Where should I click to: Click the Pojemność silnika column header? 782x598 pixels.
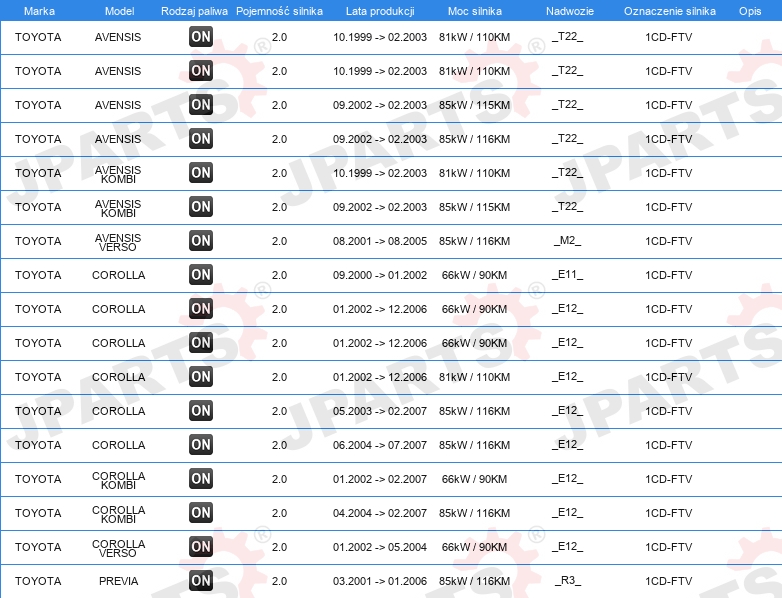point(279,11)
